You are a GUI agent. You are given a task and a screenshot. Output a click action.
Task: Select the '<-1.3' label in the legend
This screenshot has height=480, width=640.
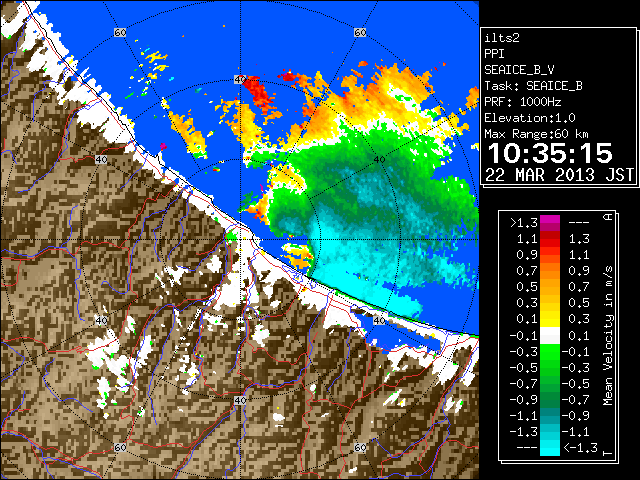(580, 447)
